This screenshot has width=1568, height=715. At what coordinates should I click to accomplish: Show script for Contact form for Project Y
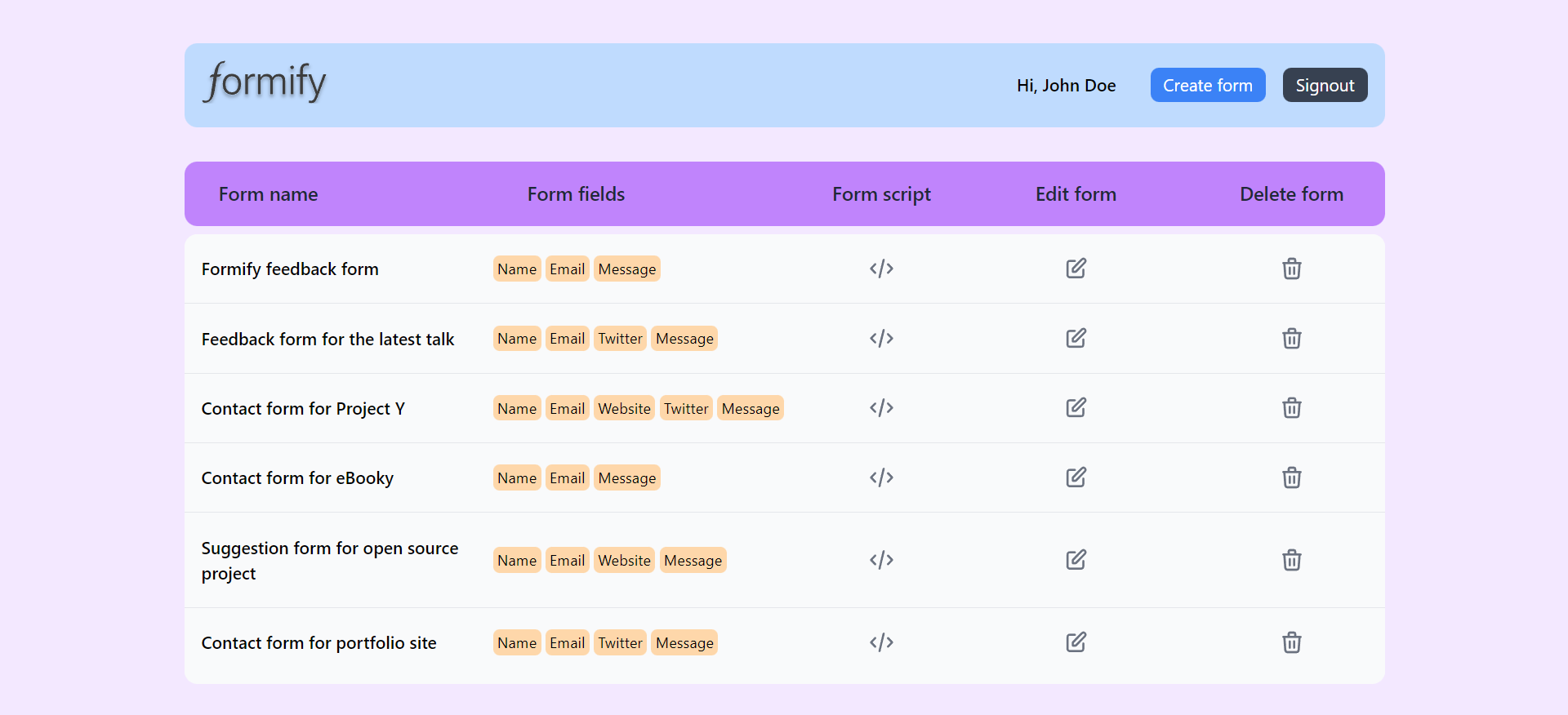coord(881,407)
